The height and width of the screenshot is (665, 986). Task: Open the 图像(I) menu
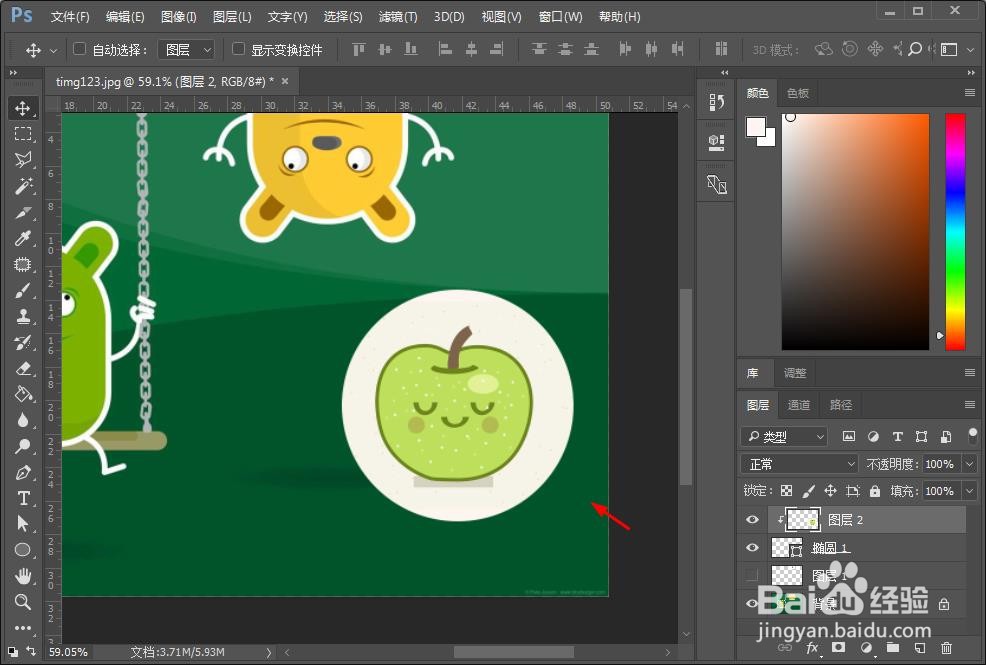[179, 16]
